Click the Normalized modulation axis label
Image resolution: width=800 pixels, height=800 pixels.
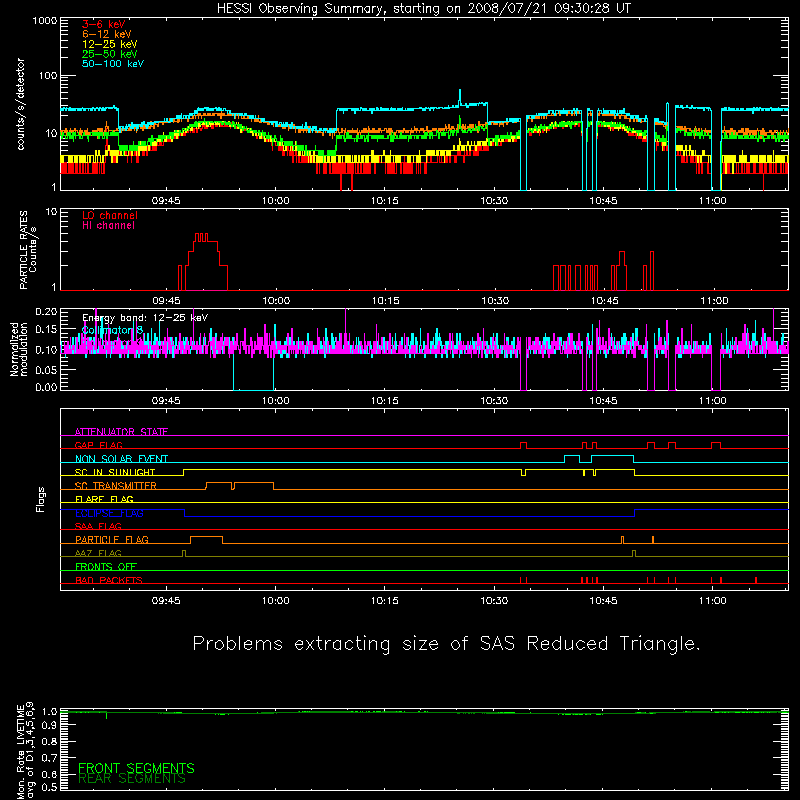tap(19, 349)
